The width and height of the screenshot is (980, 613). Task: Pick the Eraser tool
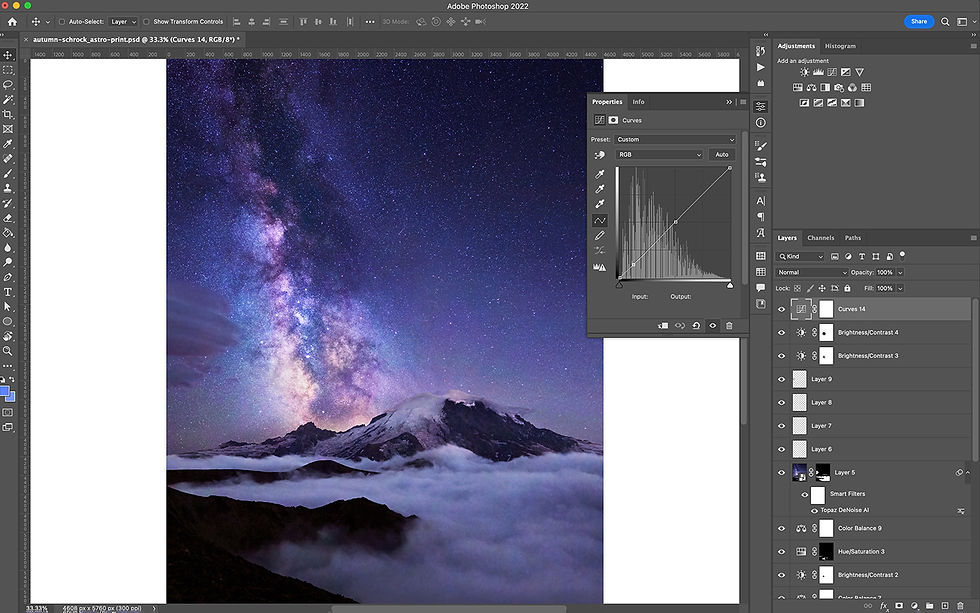(8, 217)
